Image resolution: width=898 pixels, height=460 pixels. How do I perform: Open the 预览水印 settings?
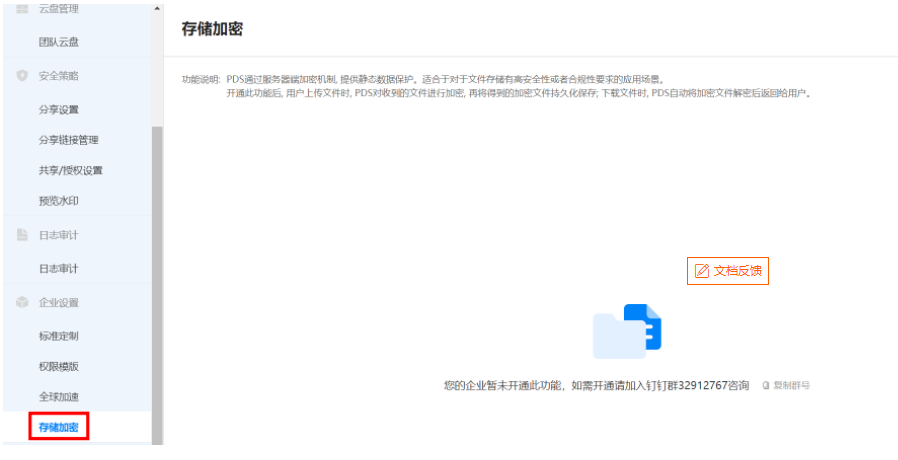59,201
